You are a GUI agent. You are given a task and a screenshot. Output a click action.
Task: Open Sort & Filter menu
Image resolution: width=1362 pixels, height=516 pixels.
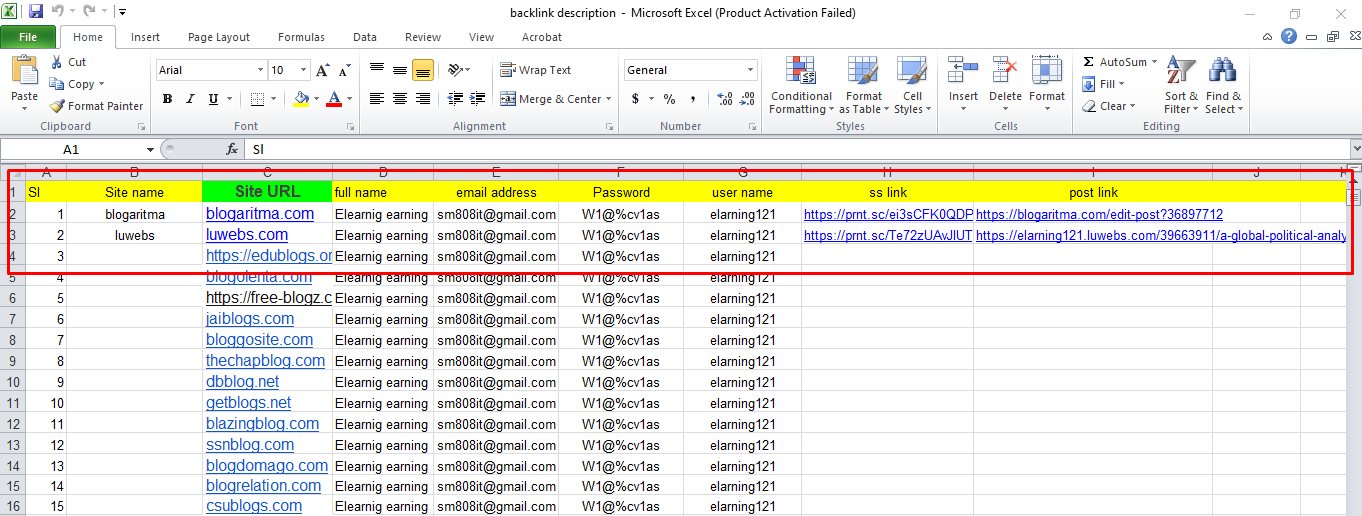[1181, 86]
